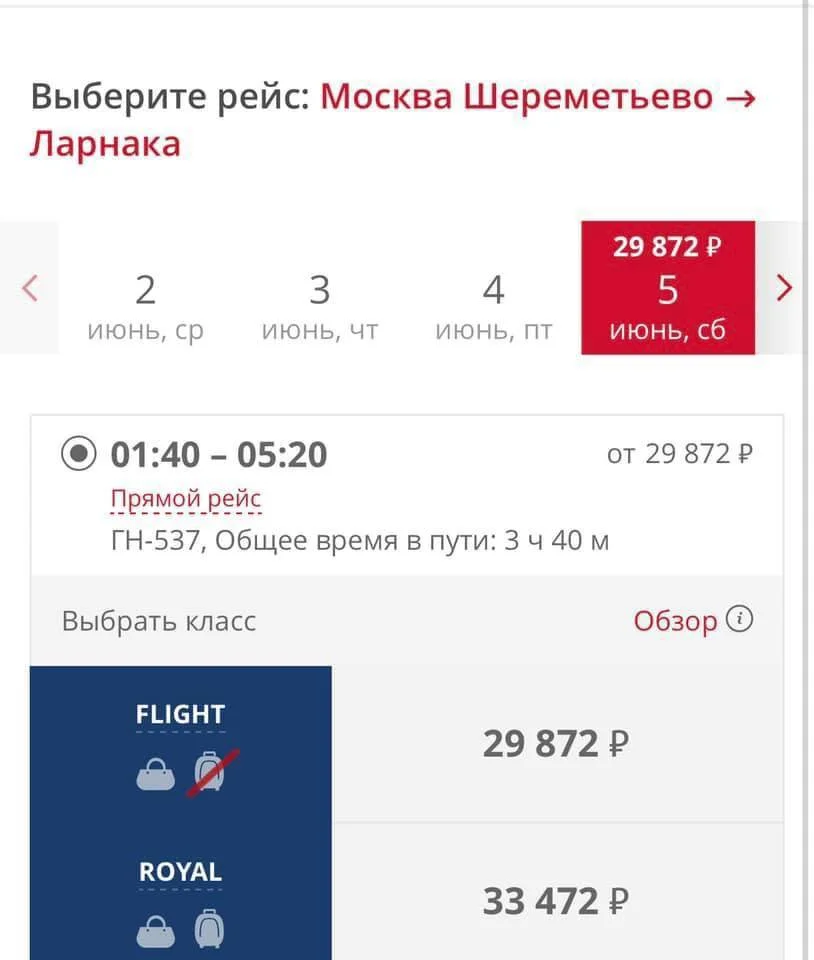This screenshot has height=960, width=814.
Task: Select the 33 472 ₽ ROYAL fare price
Action: click(556, 903)
